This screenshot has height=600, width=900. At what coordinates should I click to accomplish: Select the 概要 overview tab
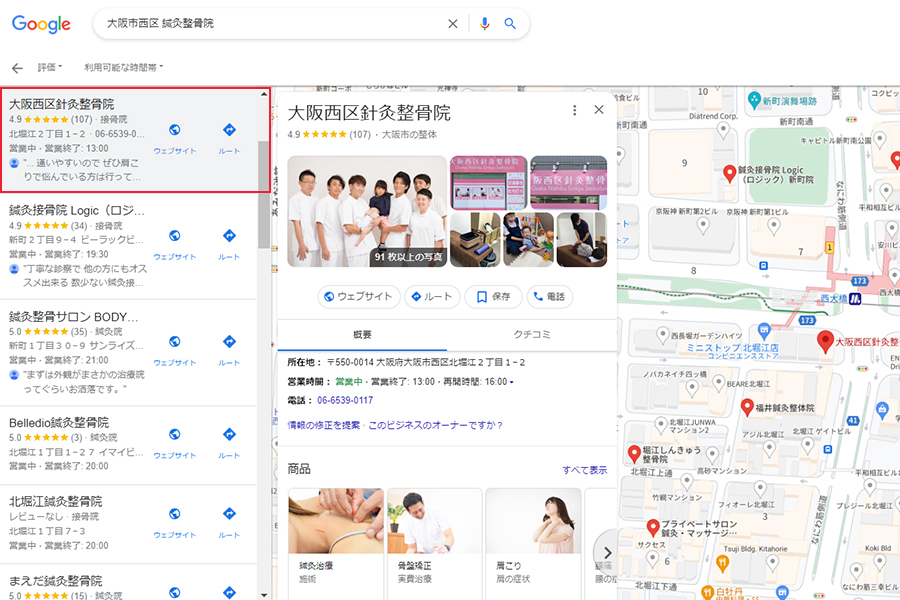point(361,334)
